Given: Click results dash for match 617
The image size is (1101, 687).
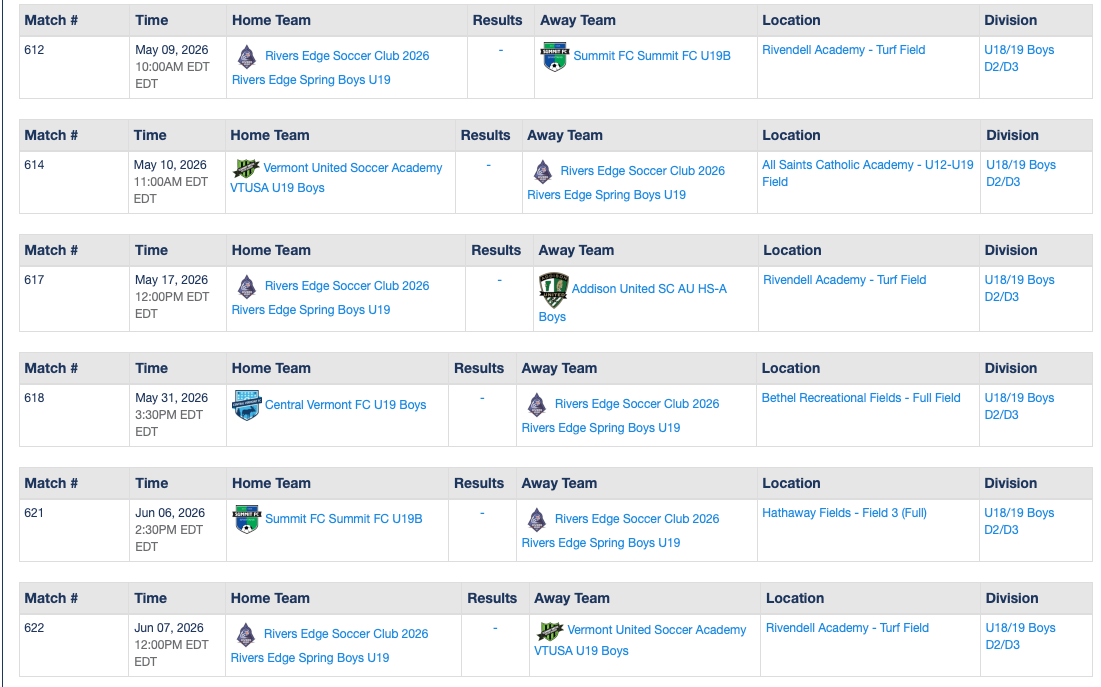Looking at the screenshot, I should pos(499,280).
